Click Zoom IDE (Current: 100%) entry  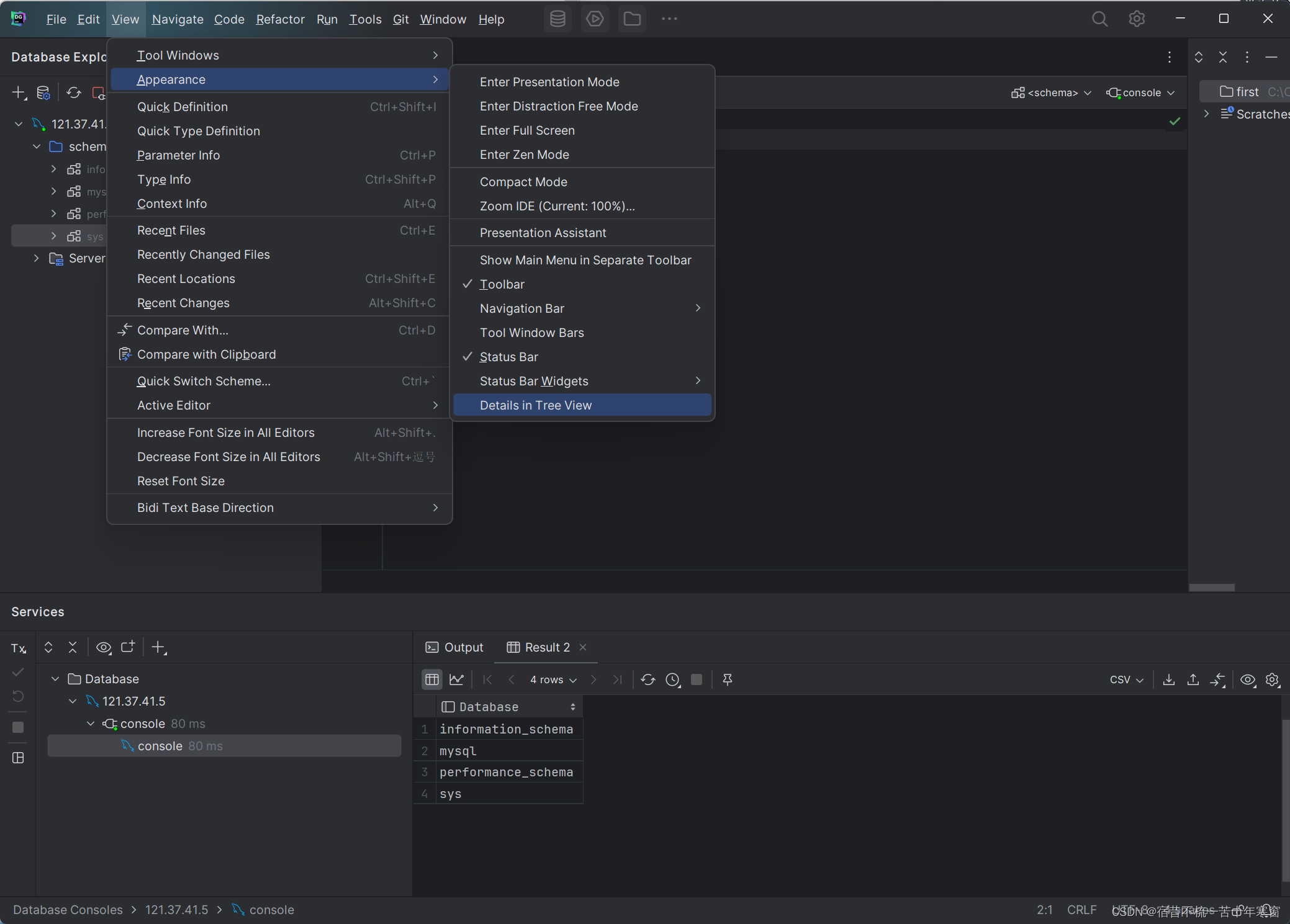coord(582,206)
